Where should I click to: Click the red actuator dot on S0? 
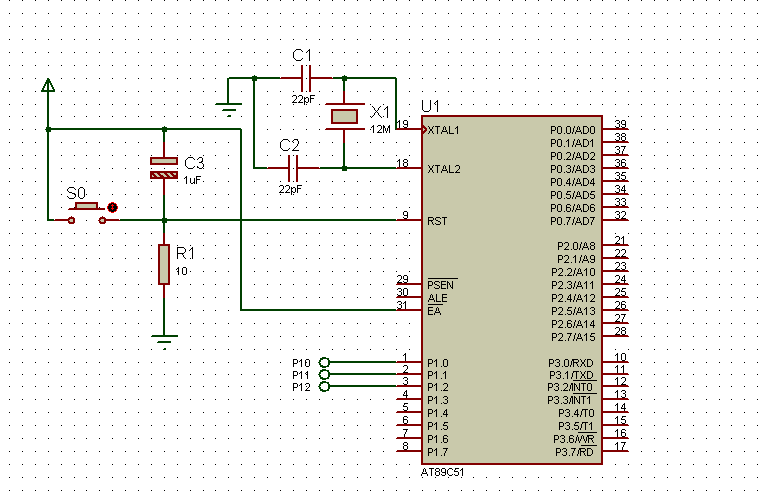tap(112, 208)
